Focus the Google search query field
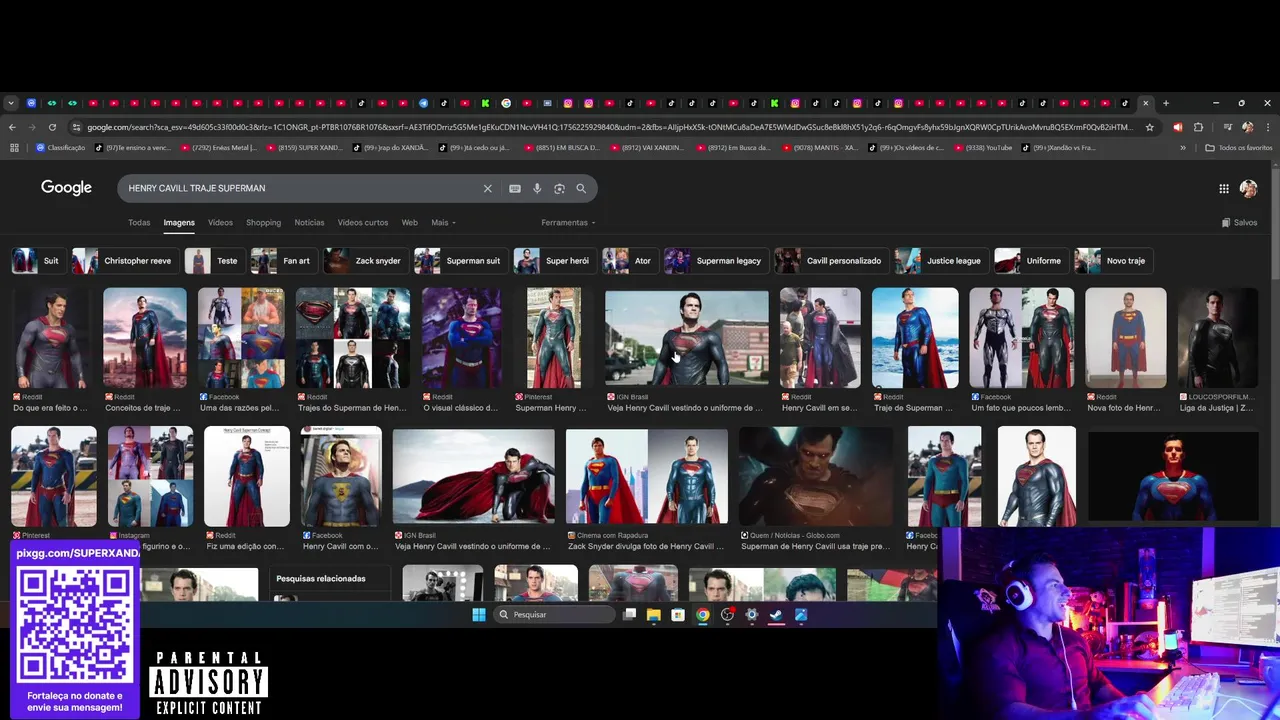The height and width of the screenshot is (720, 1280). (x=300, y=188)
